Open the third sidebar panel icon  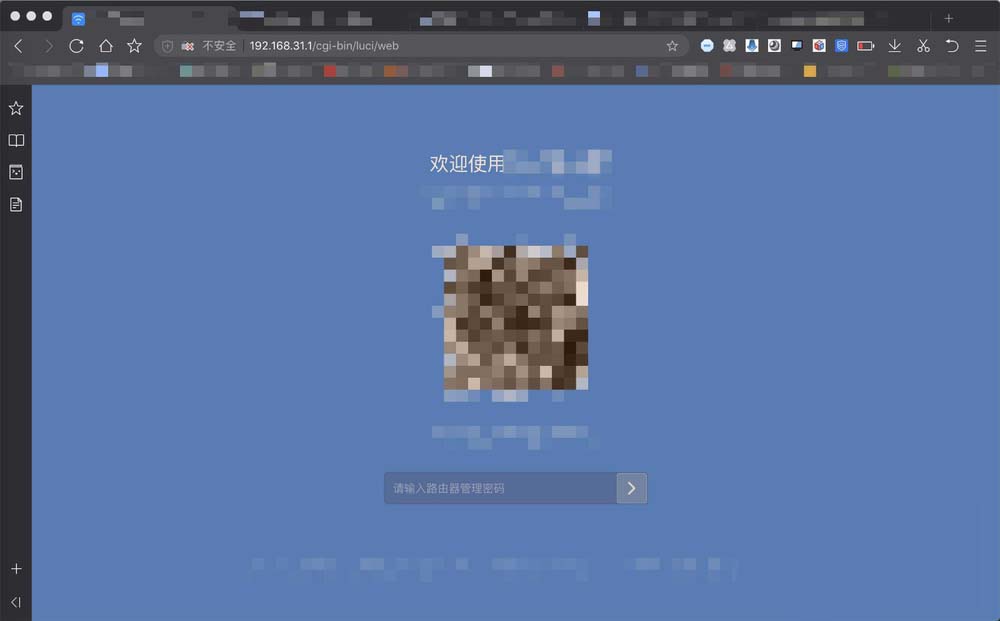[16, 172]
